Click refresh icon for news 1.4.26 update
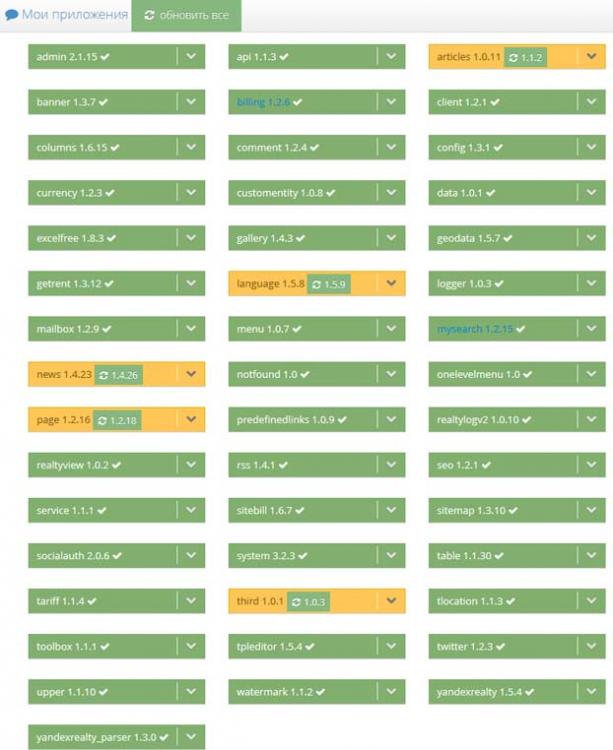Image resolution: width=613 pixels, height=750 pixels. tap(103, 375)
